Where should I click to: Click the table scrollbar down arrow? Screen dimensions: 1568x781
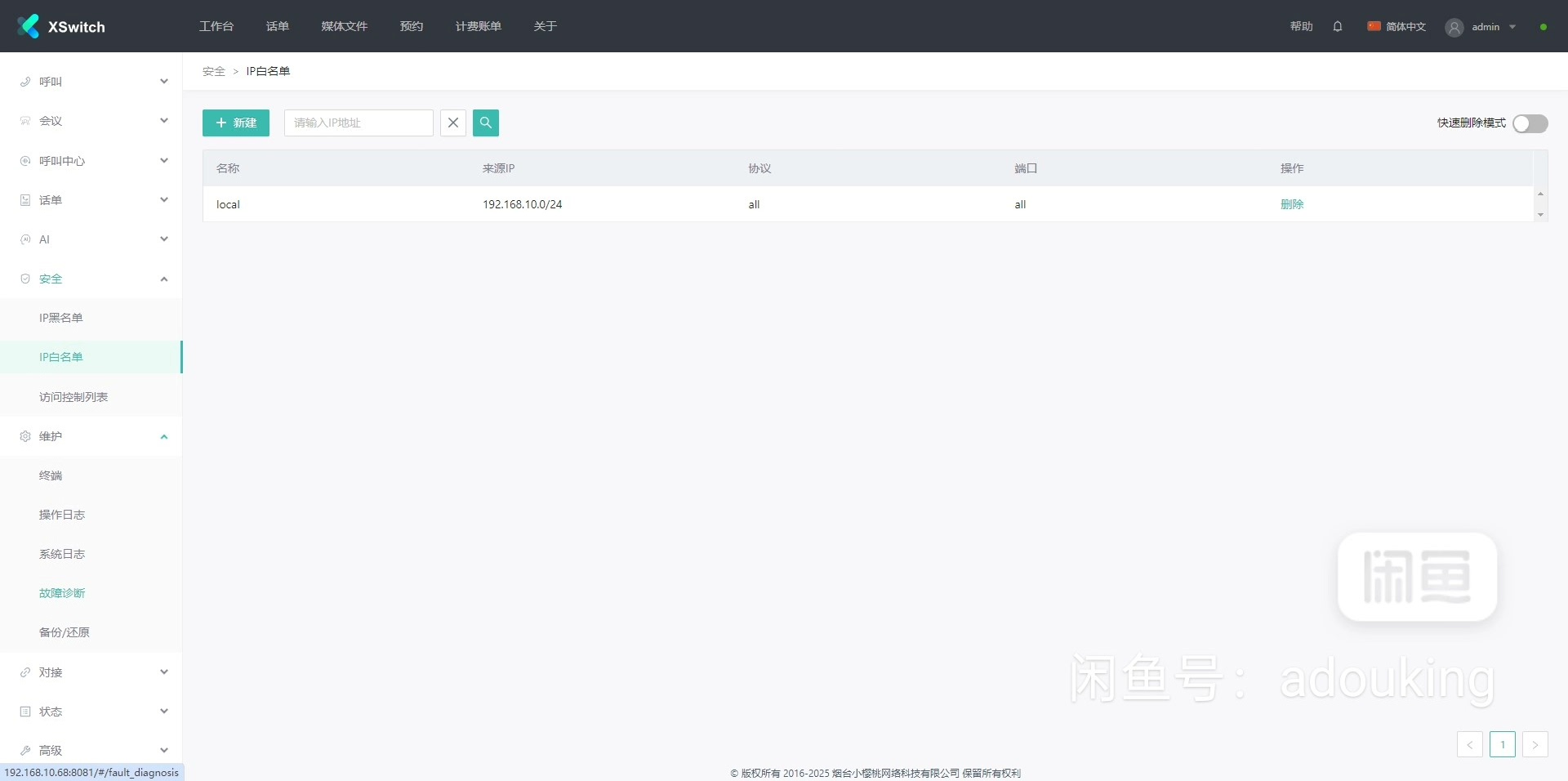(1540, 215)
